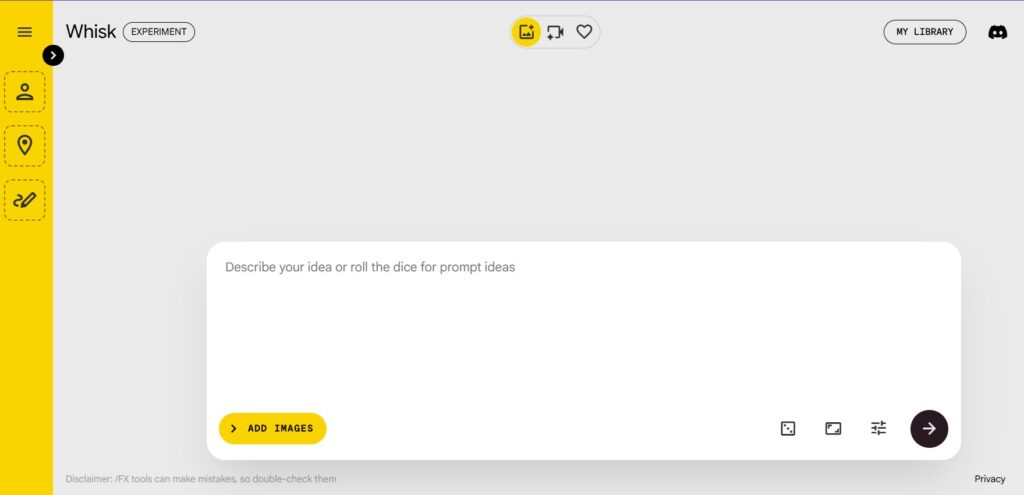Add a subject in the person slot
This screenshot has width=1024, height=495.
point(25,92)
